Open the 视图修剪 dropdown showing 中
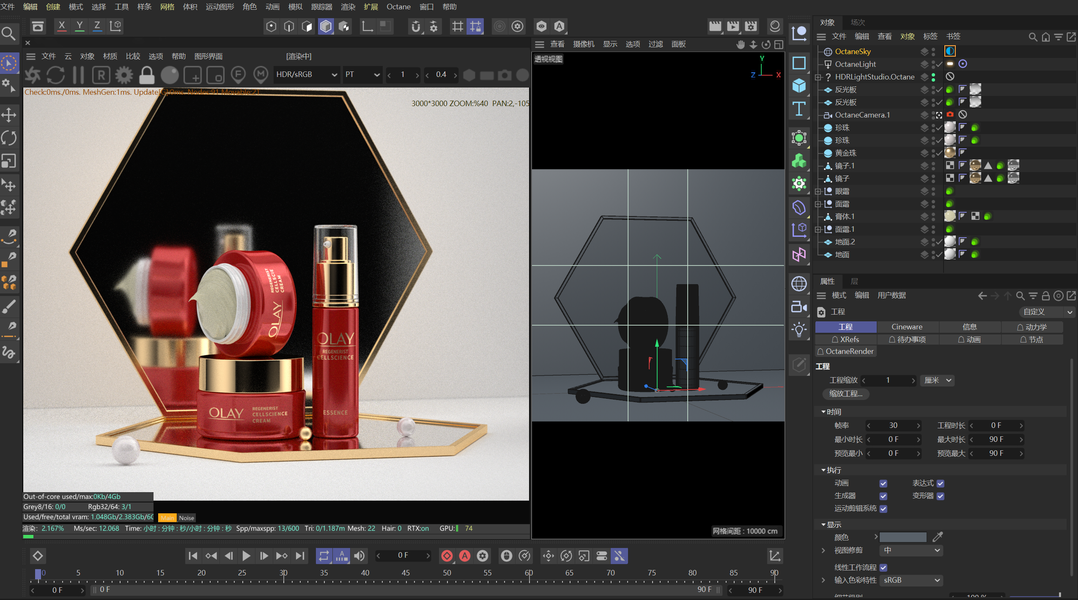This screenshot has width=1078, height=600. click(x=911, y=551)
